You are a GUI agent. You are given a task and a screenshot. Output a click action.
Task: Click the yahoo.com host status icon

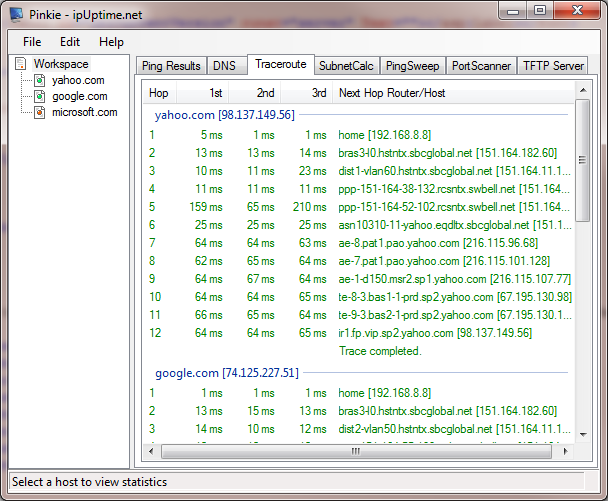pyautogui.click(x=40, y=80)
